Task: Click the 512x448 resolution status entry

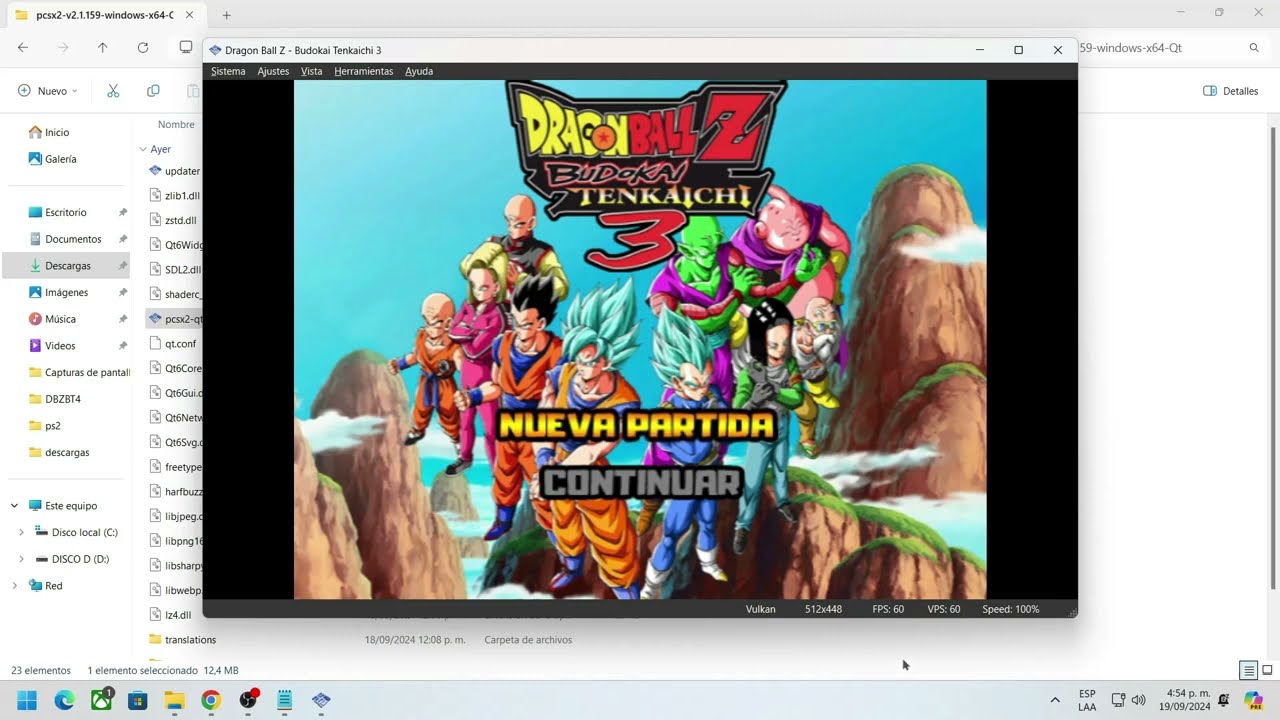Action: click(x=824, y=609)
